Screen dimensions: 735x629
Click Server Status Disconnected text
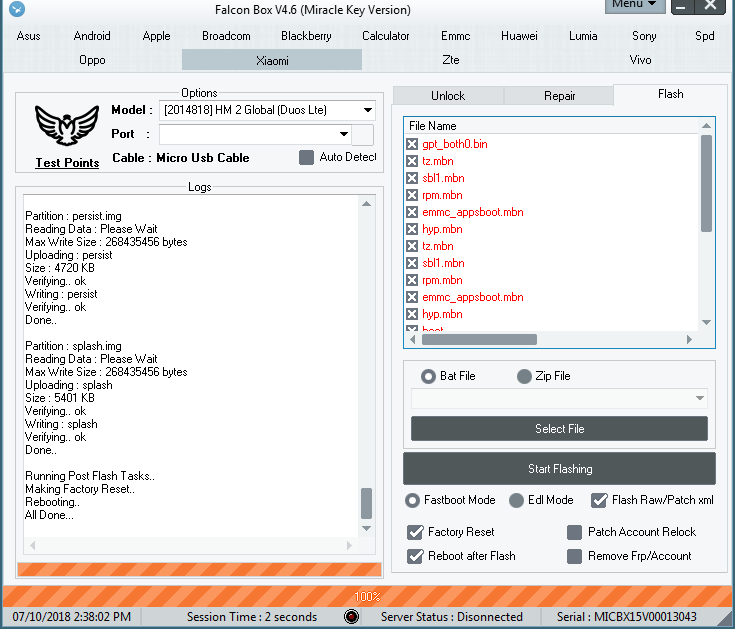451,617
